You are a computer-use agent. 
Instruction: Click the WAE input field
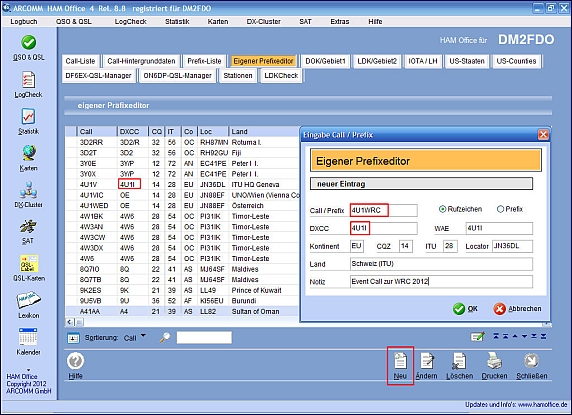pyautogui.click(x=499, y=228)
